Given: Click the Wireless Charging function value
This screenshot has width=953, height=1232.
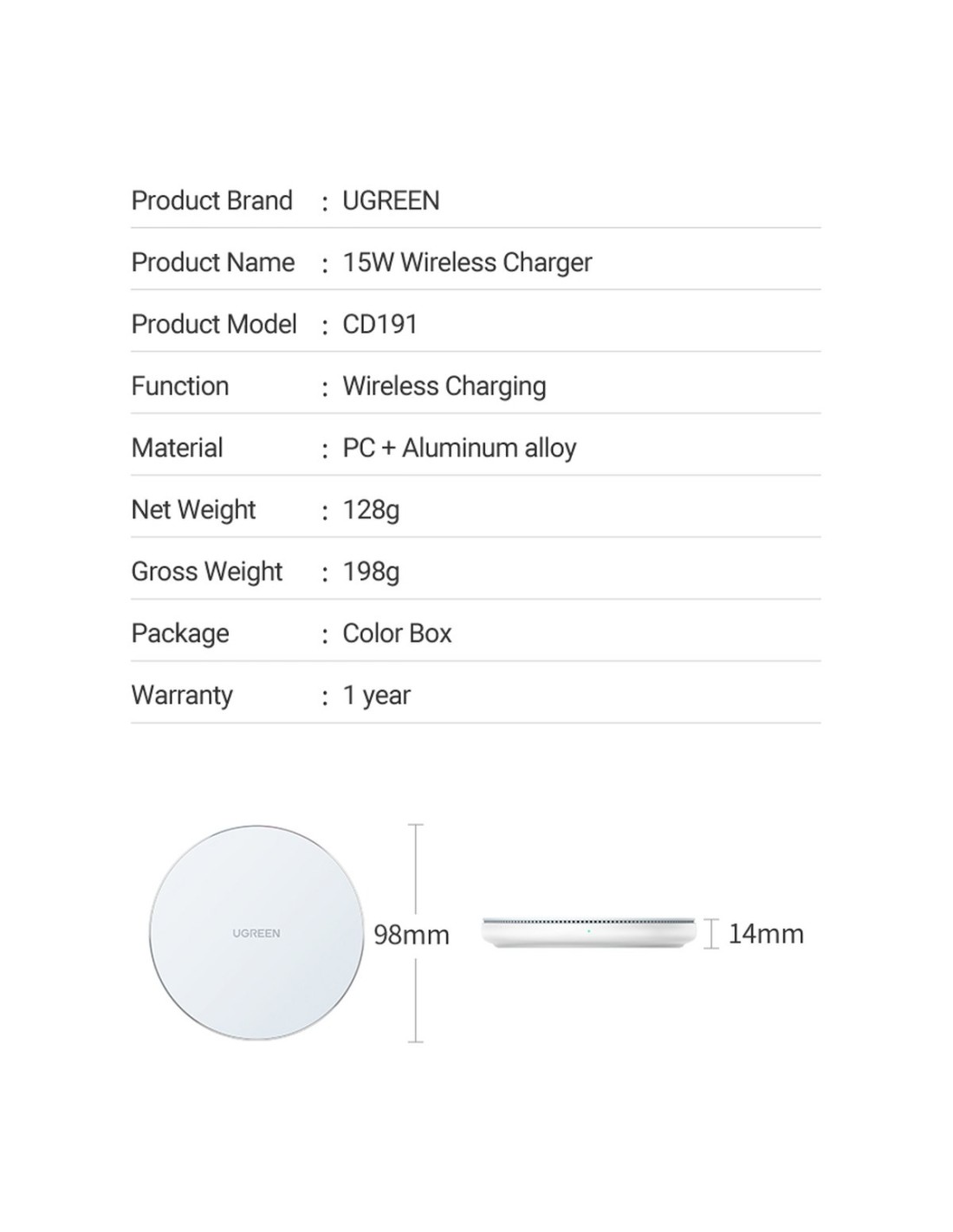Looking at the screenshot, I should [444, 386].
